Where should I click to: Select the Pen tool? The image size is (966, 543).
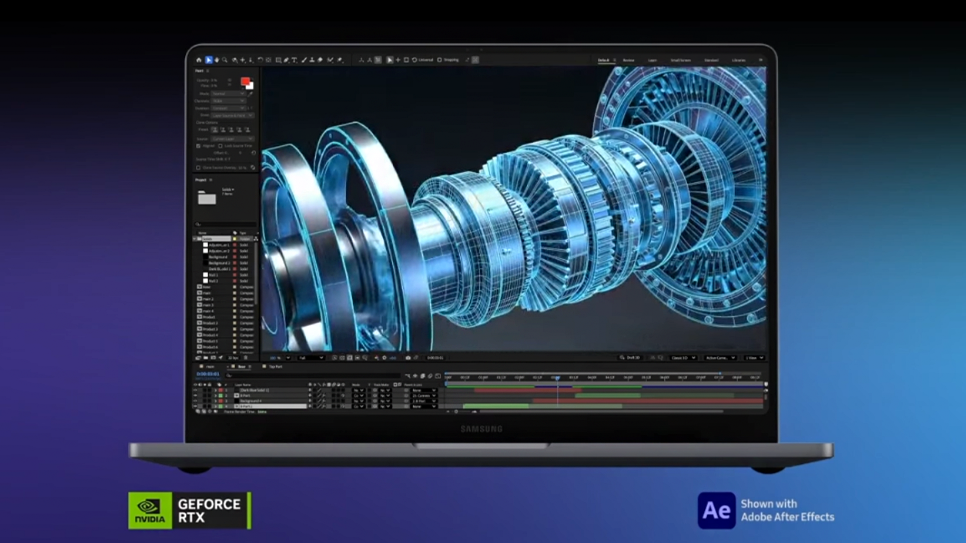(x=286, y=60)
